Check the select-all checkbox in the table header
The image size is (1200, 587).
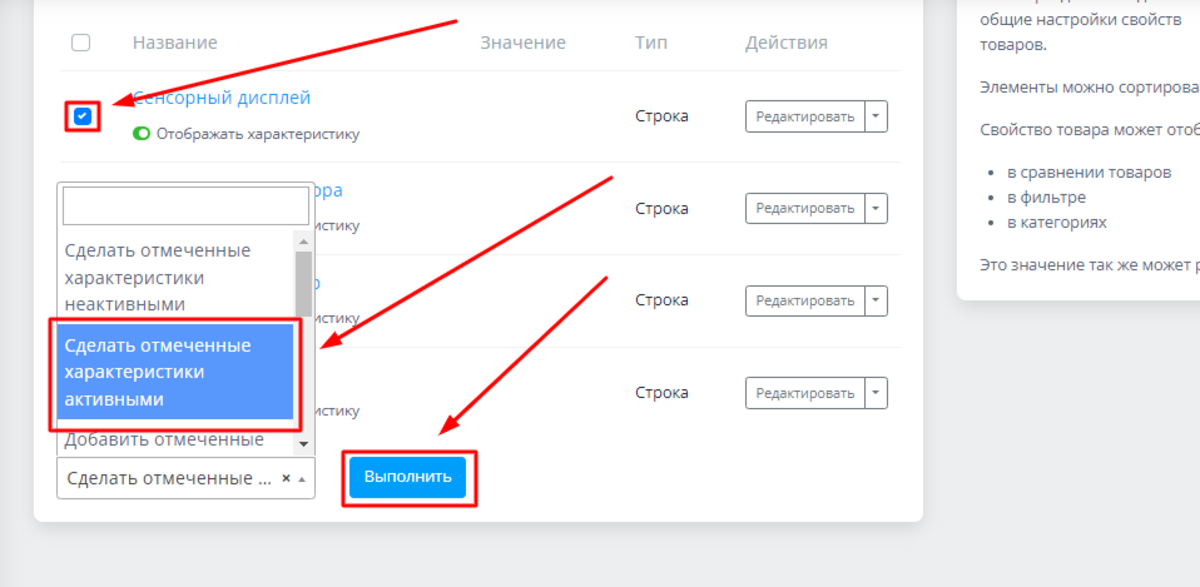point(81,42)
